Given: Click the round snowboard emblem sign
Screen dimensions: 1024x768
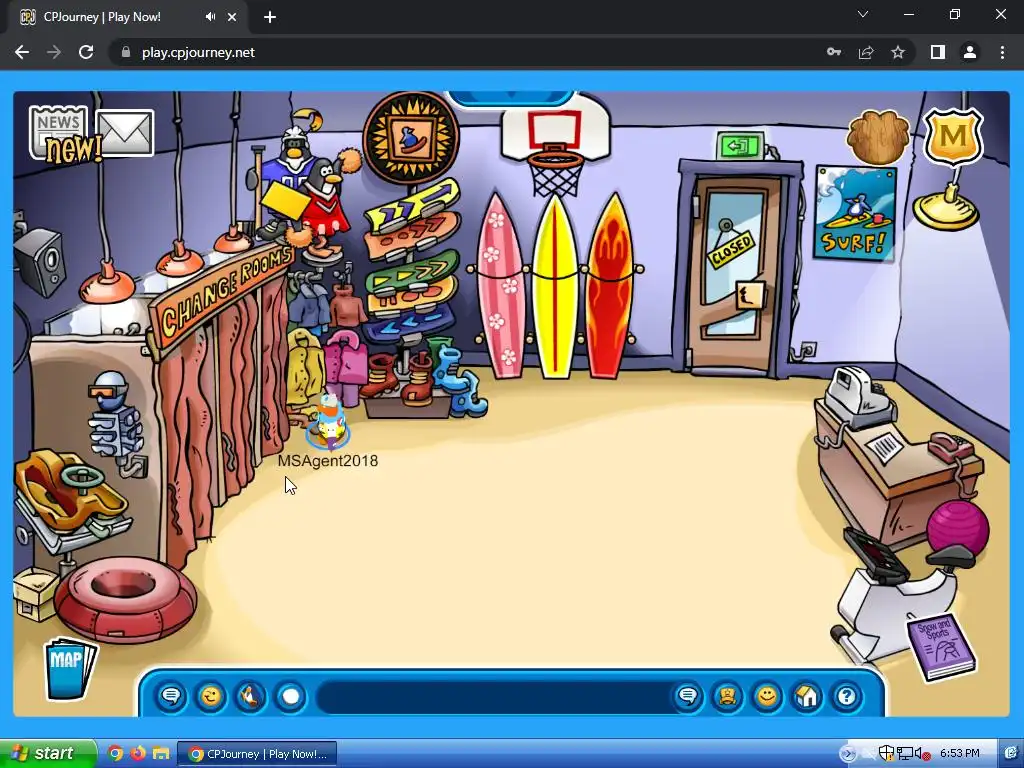Looking at the screenshot, I should click(411, 138).
